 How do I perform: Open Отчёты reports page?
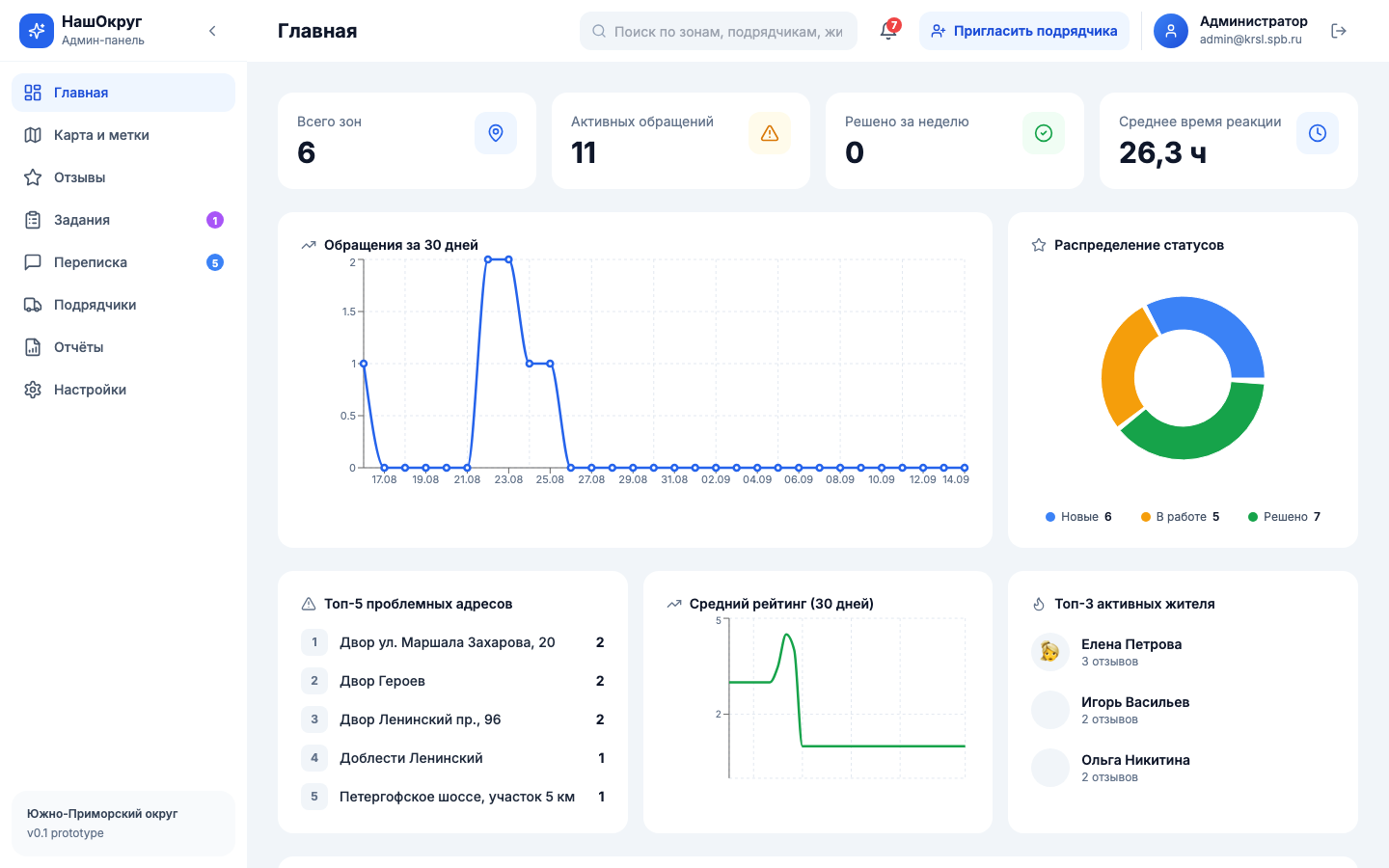pyautogui.click(x=123, y=347)
